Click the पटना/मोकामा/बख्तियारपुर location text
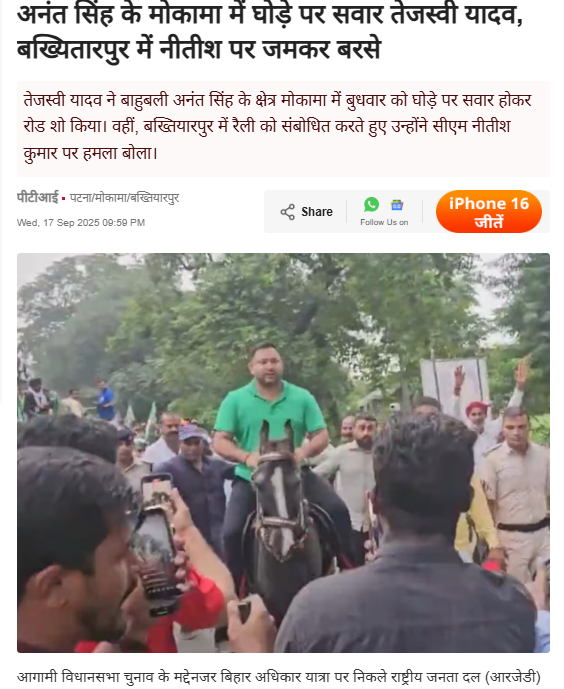This screenshot has width=564, height=689. 124,198
